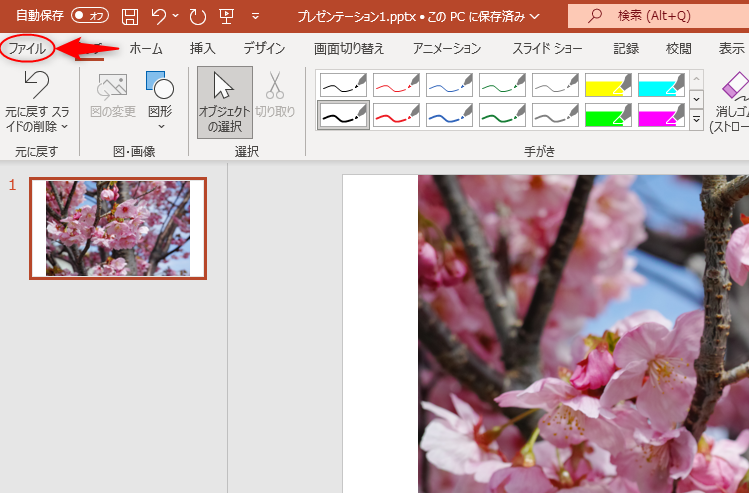Select the thick green pen
Viewport: 749px width, 493px height.
click(x=503, y=115)
